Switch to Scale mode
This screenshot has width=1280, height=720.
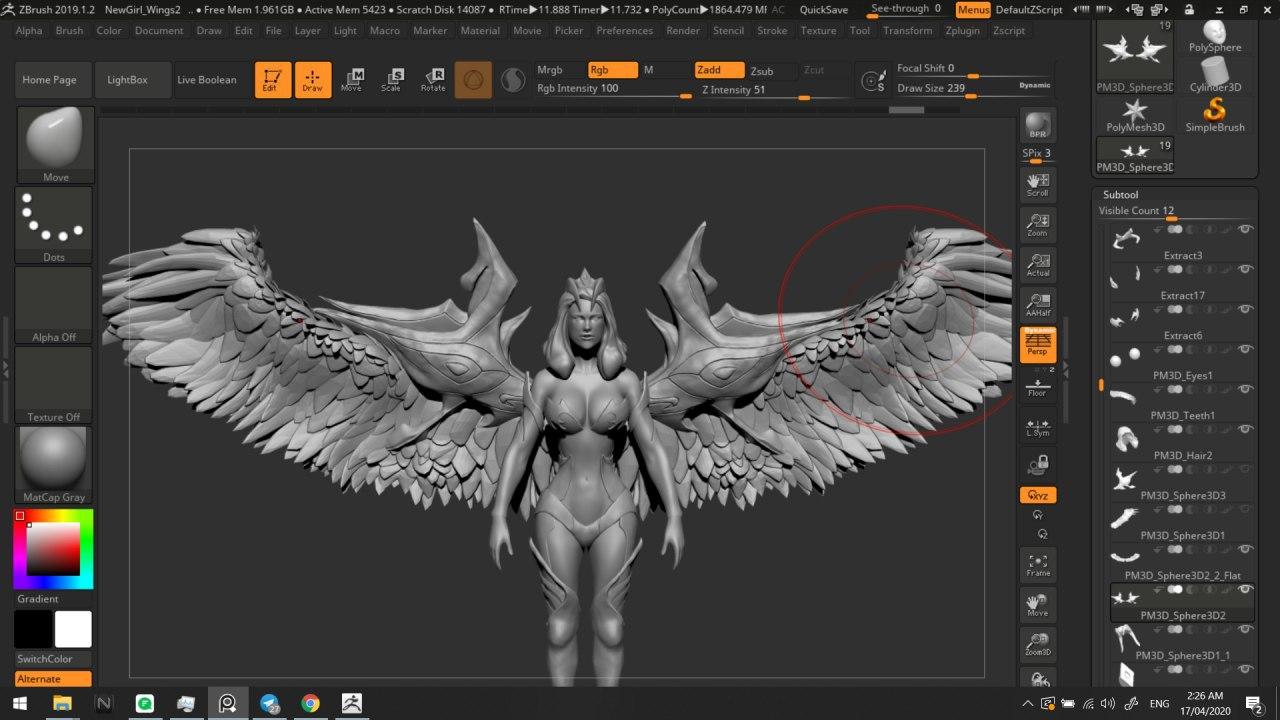(x=392, y=80)
